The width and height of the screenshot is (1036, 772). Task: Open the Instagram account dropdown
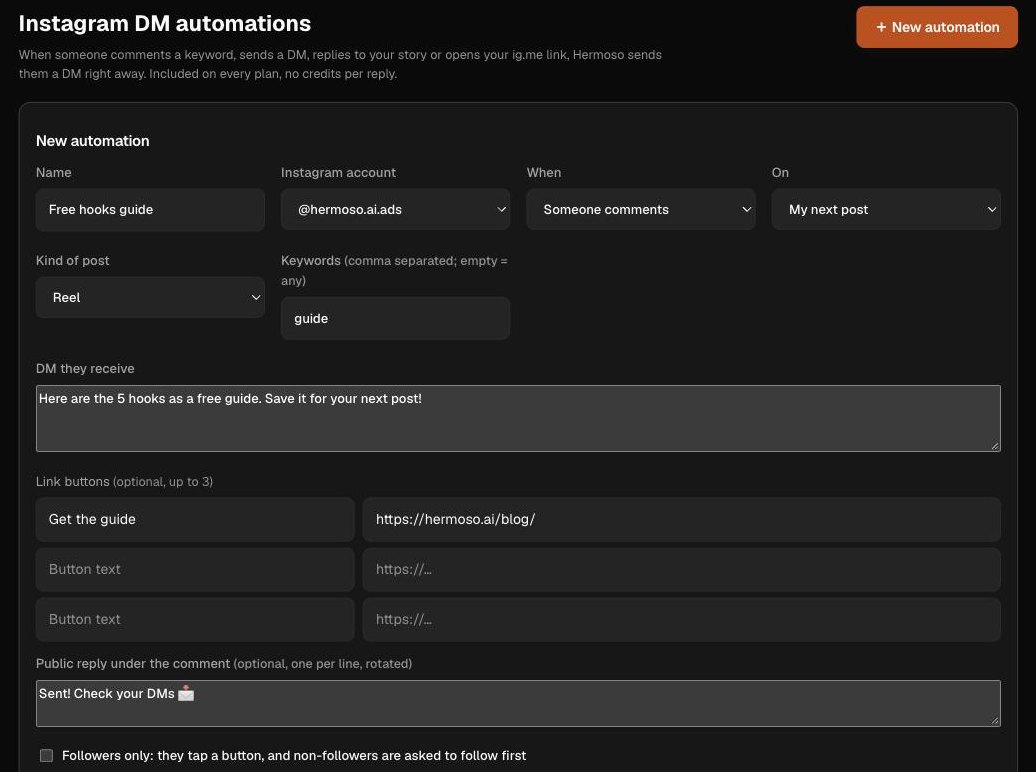395,210
